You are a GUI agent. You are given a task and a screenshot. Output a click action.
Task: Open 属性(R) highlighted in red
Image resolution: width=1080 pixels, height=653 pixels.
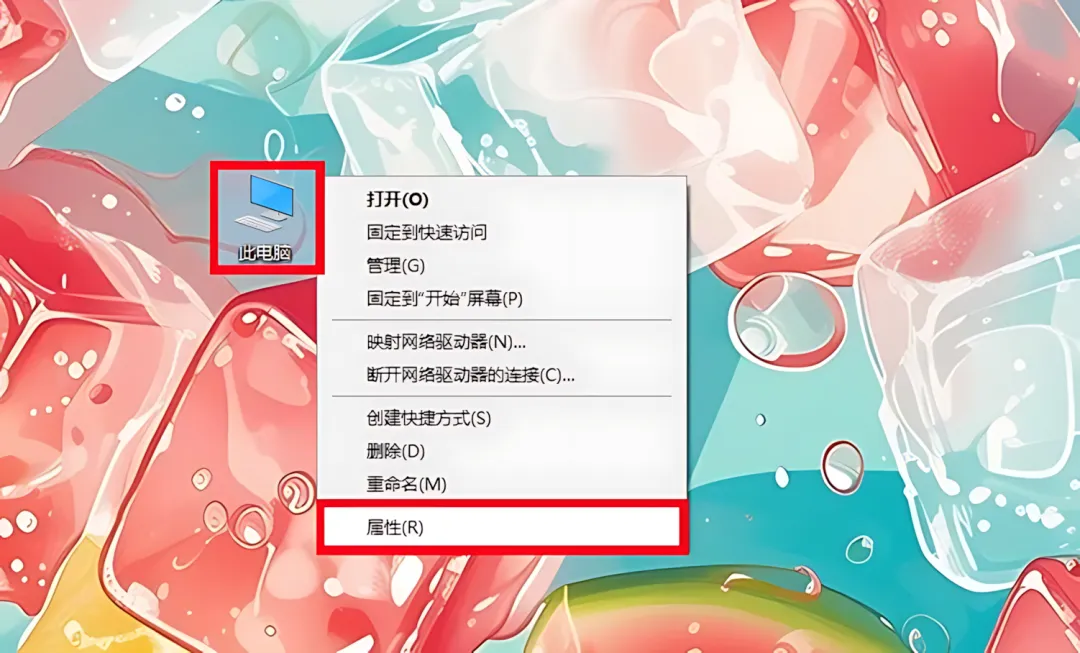(502, 528)
